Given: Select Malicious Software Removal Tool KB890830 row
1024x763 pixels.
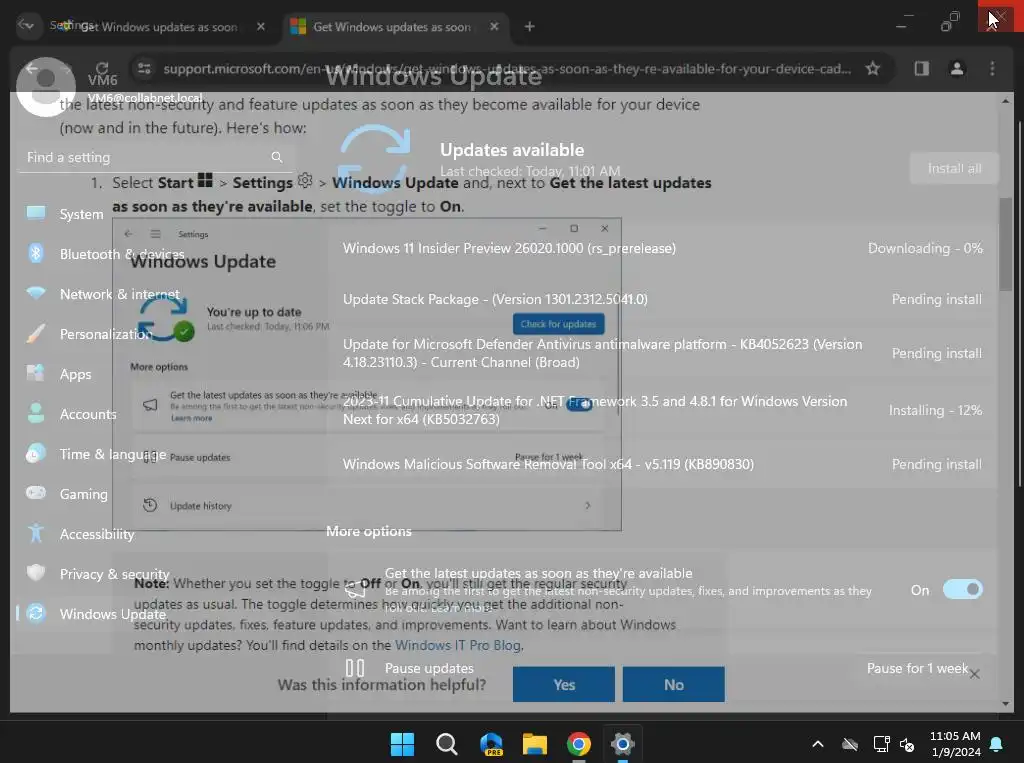Looking at the screenshot, I should coord(663,464).
